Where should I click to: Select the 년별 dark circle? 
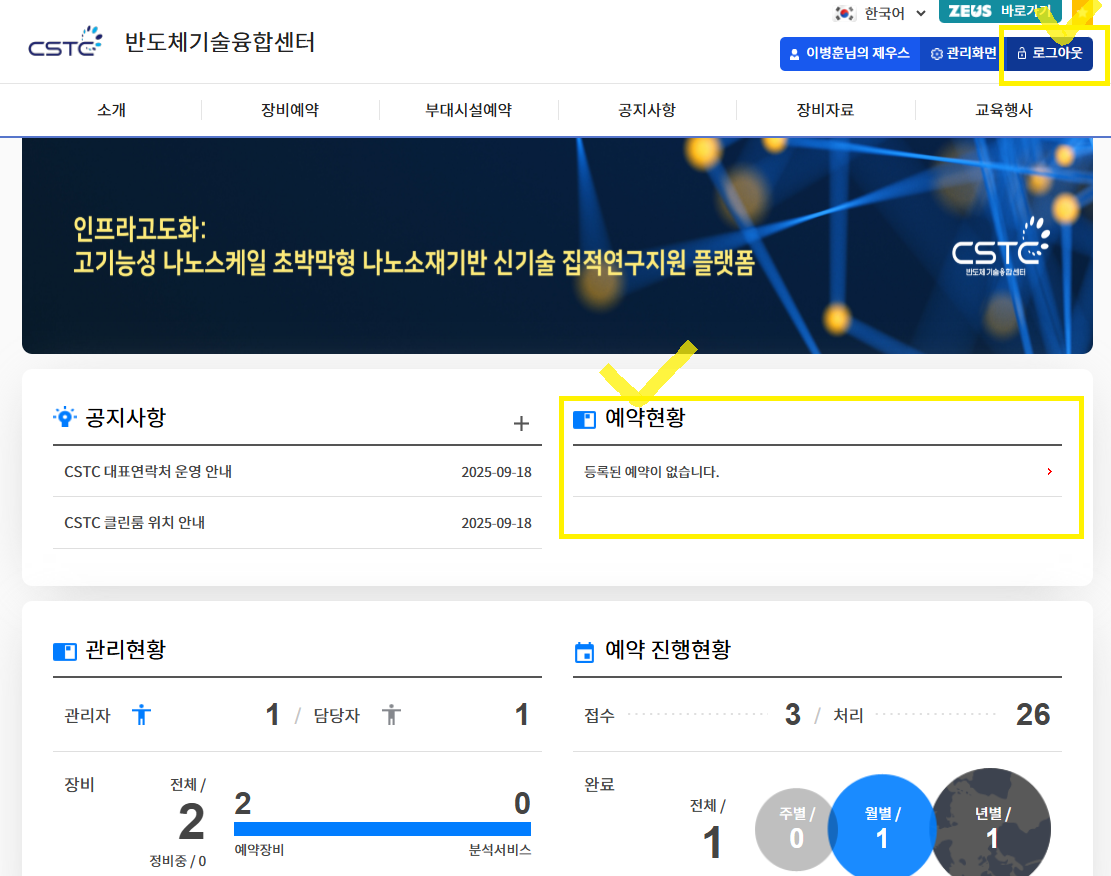991,824
